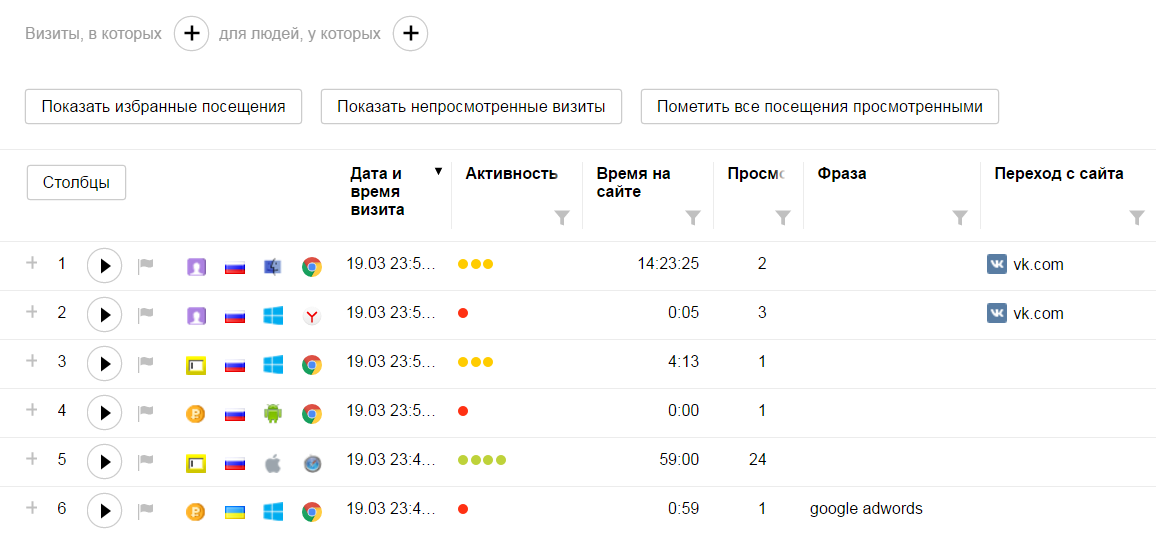This screenshot has height=533, width=1156.
Task: Expand visit row 1 details
Action: [31, 263]
